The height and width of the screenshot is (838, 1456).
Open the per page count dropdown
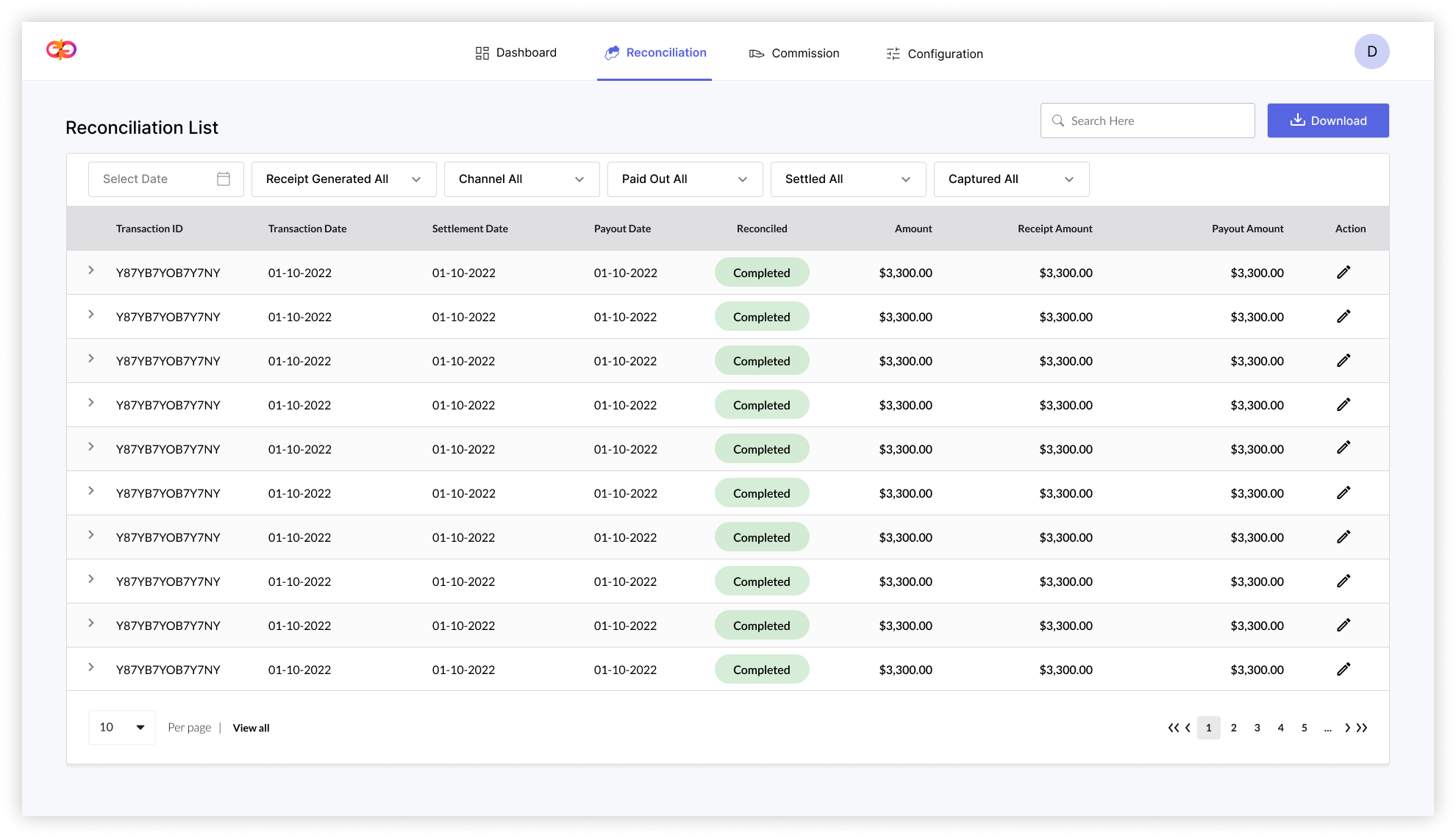click(122, 728)
